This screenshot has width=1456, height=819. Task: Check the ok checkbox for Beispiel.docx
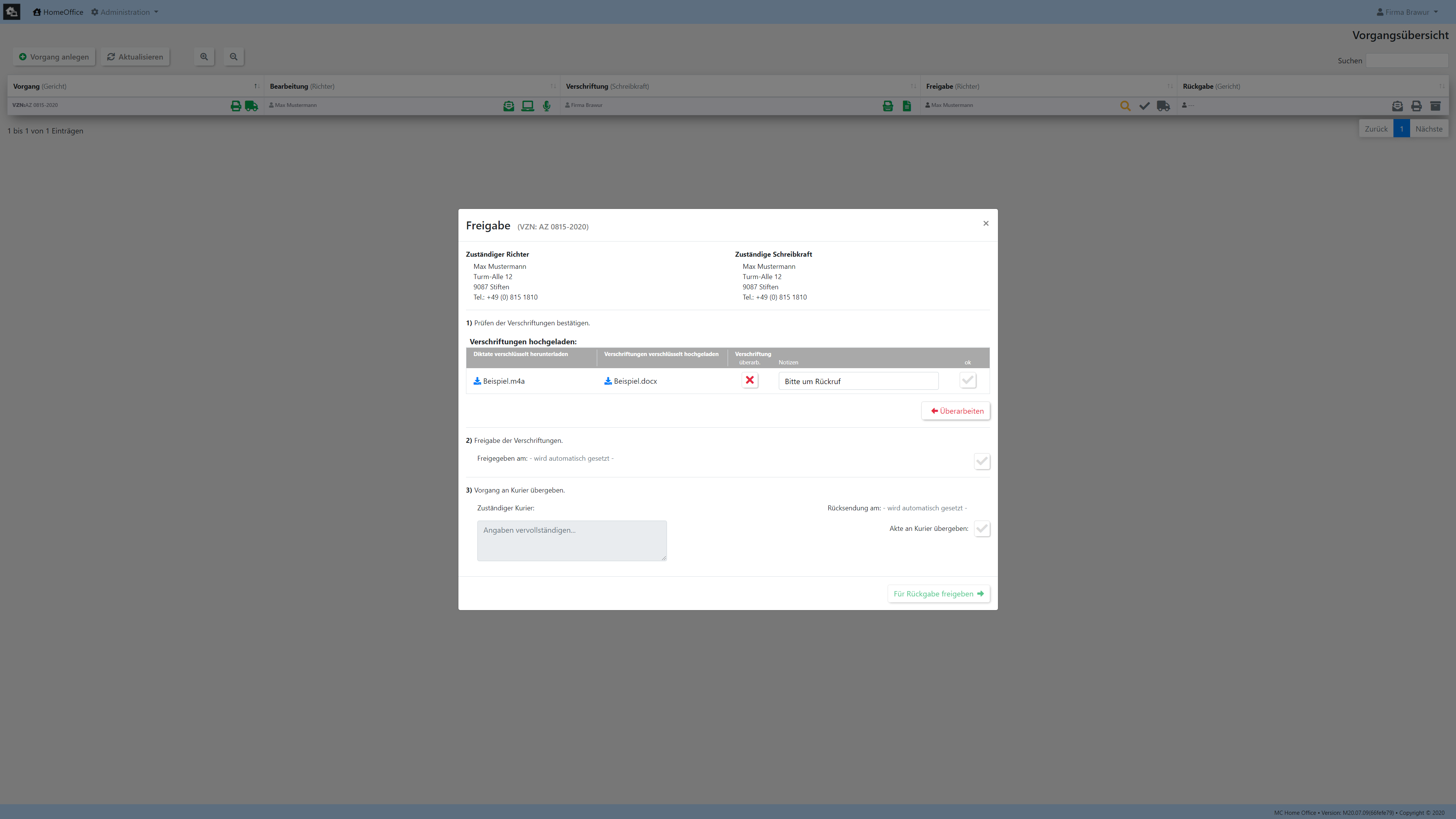tap(968, 380)
